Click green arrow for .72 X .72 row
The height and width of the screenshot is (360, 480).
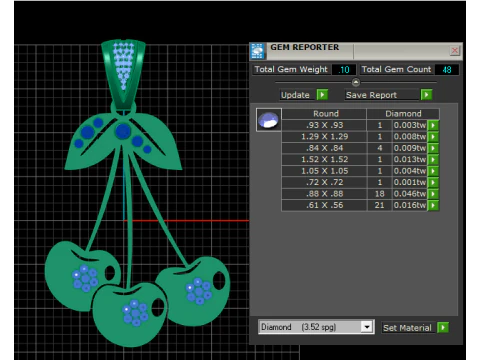tap(433, 182)
